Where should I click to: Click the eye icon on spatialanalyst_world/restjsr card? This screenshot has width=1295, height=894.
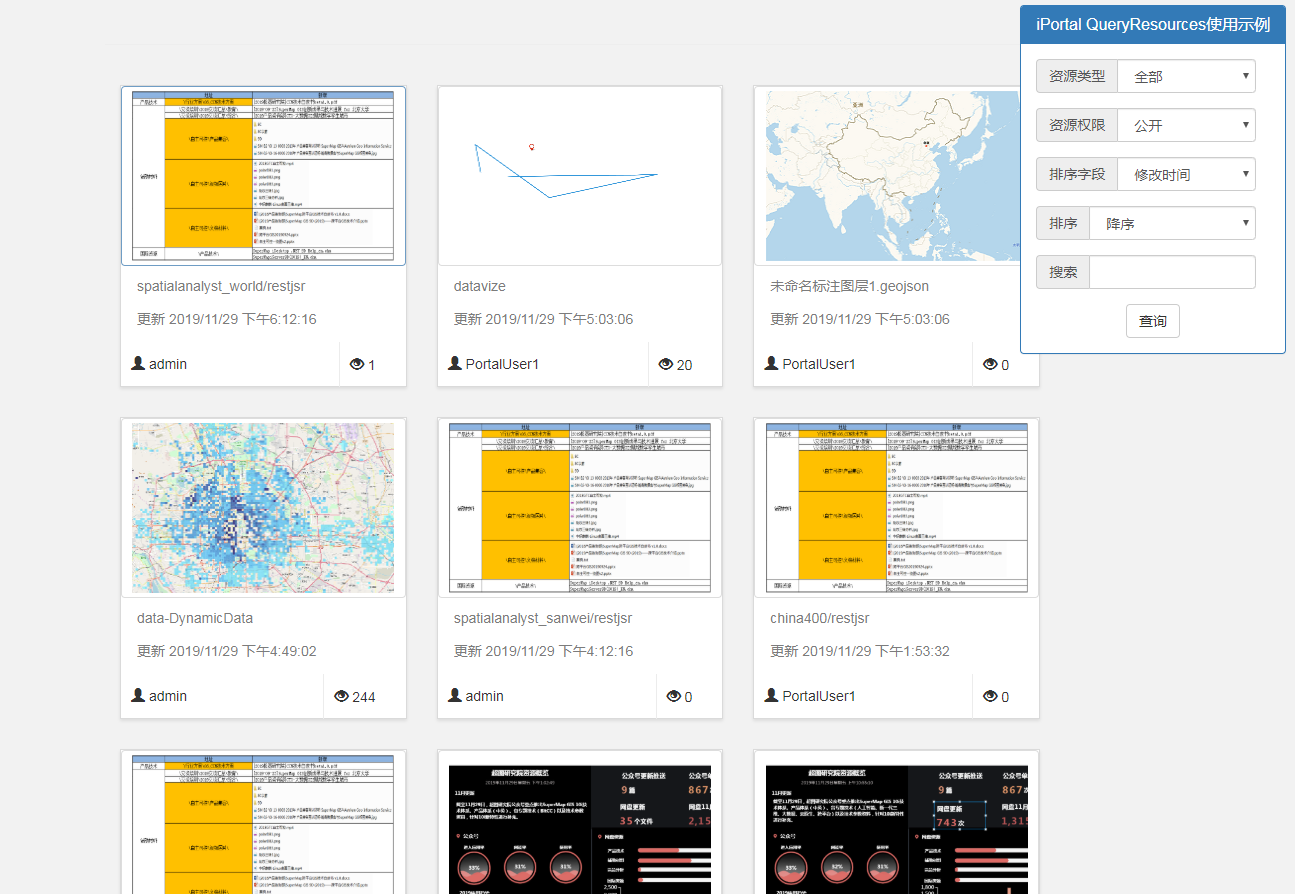coord(356,365)
